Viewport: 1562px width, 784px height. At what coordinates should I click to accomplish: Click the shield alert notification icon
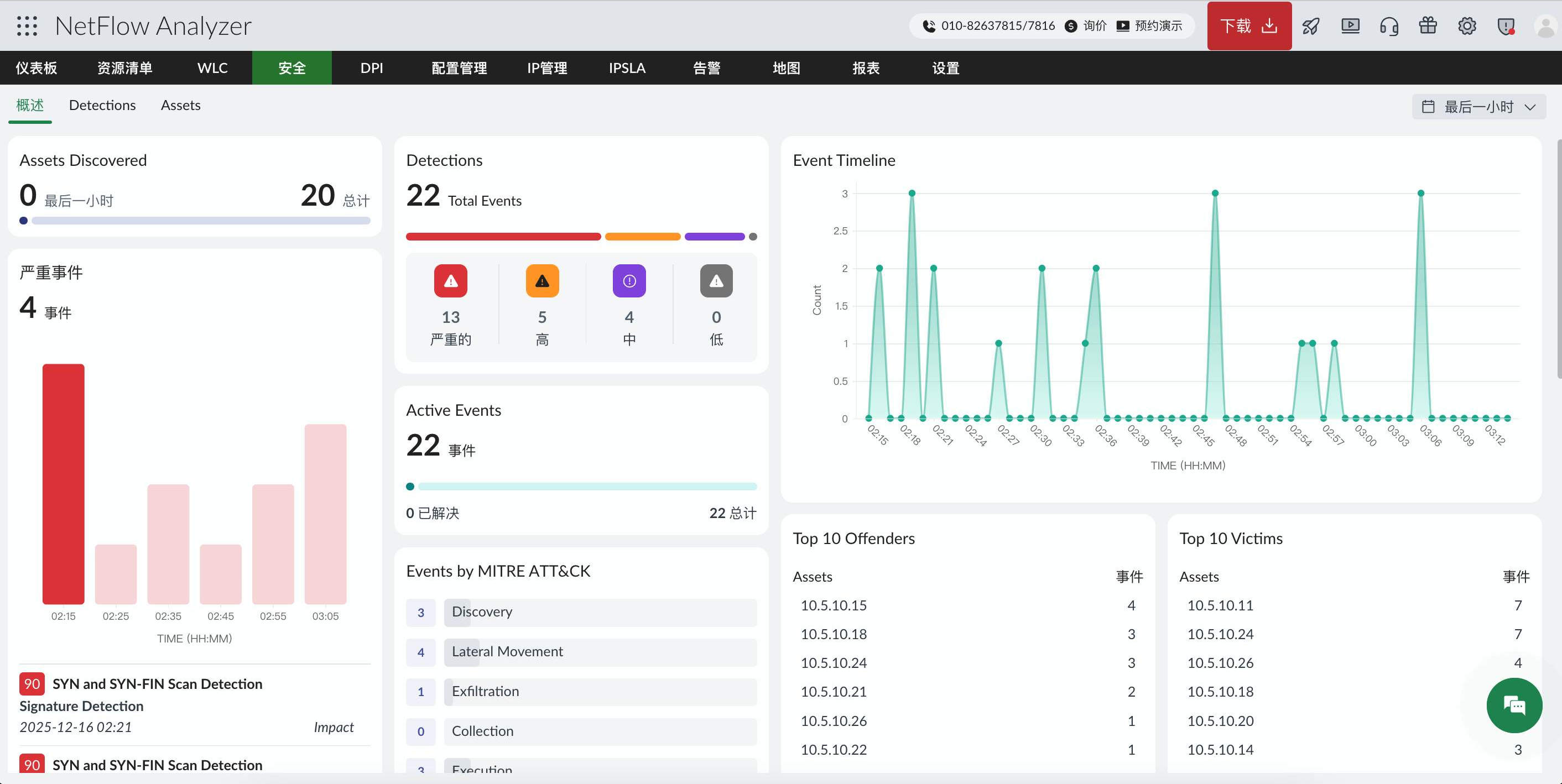[x=1506, y=25]
